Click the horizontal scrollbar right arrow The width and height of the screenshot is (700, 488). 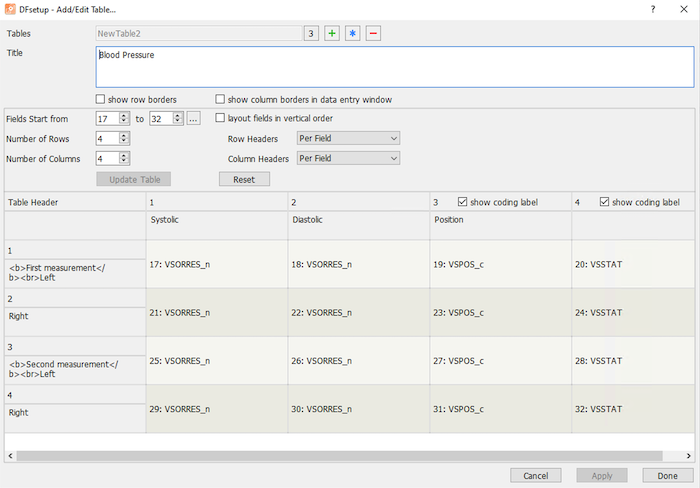click(688, 456)
